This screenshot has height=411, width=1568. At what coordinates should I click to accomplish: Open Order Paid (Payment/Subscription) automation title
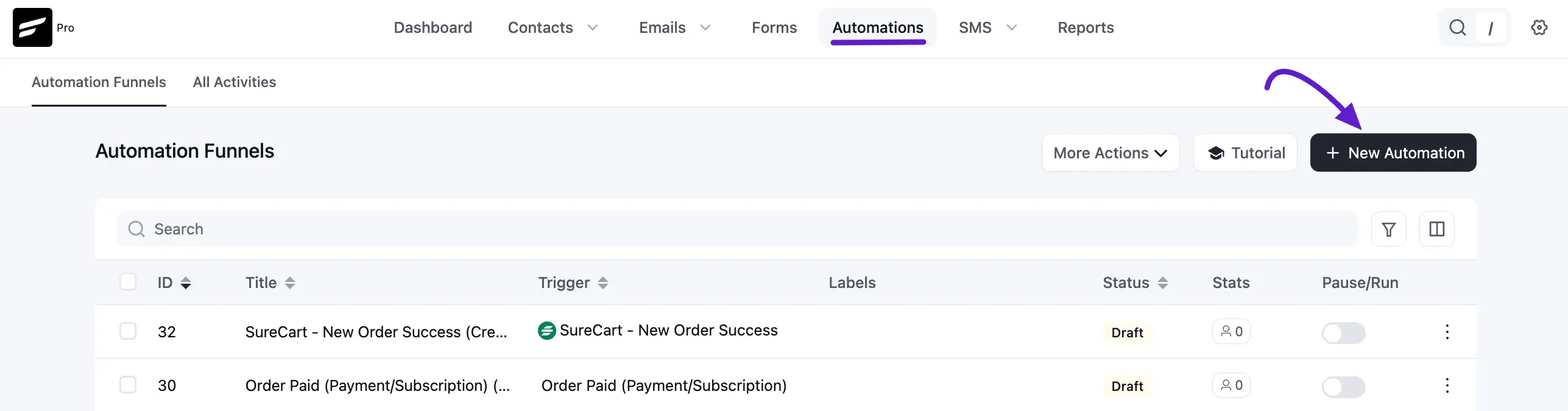(378, 385)
